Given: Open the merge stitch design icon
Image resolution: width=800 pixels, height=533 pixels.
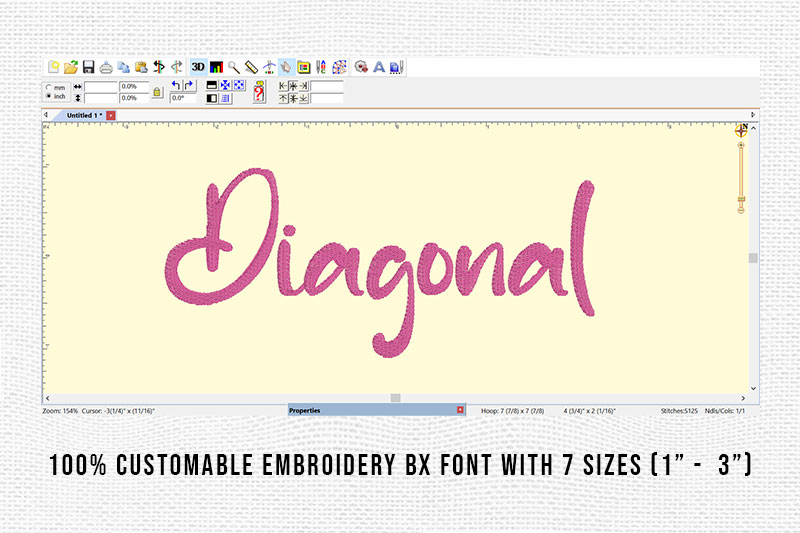Looking at the screenshot, I should [361, 67].
